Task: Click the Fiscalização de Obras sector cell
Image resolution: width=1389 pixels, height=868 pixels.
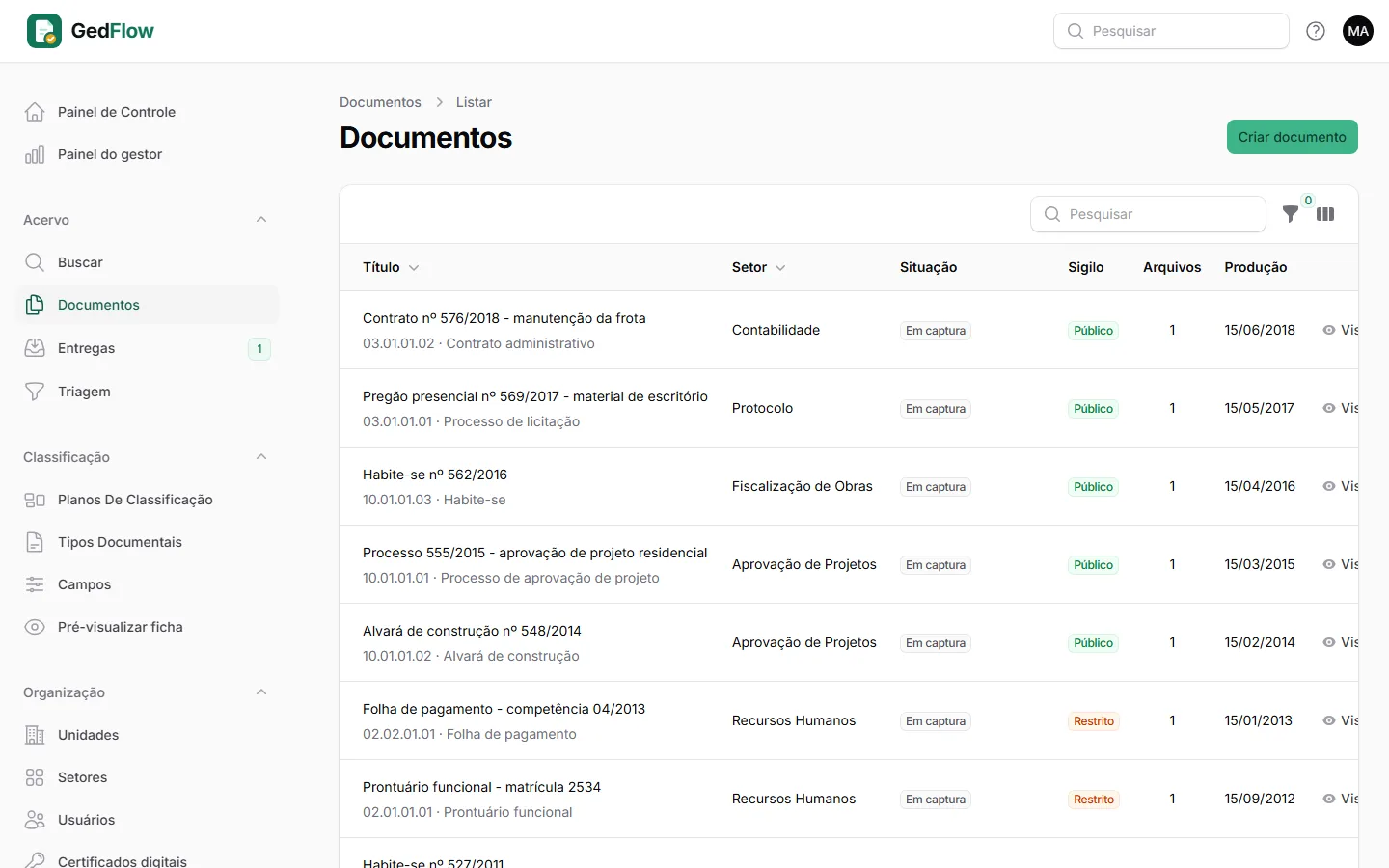Action: pyautogui.click(x=803, y=486)
